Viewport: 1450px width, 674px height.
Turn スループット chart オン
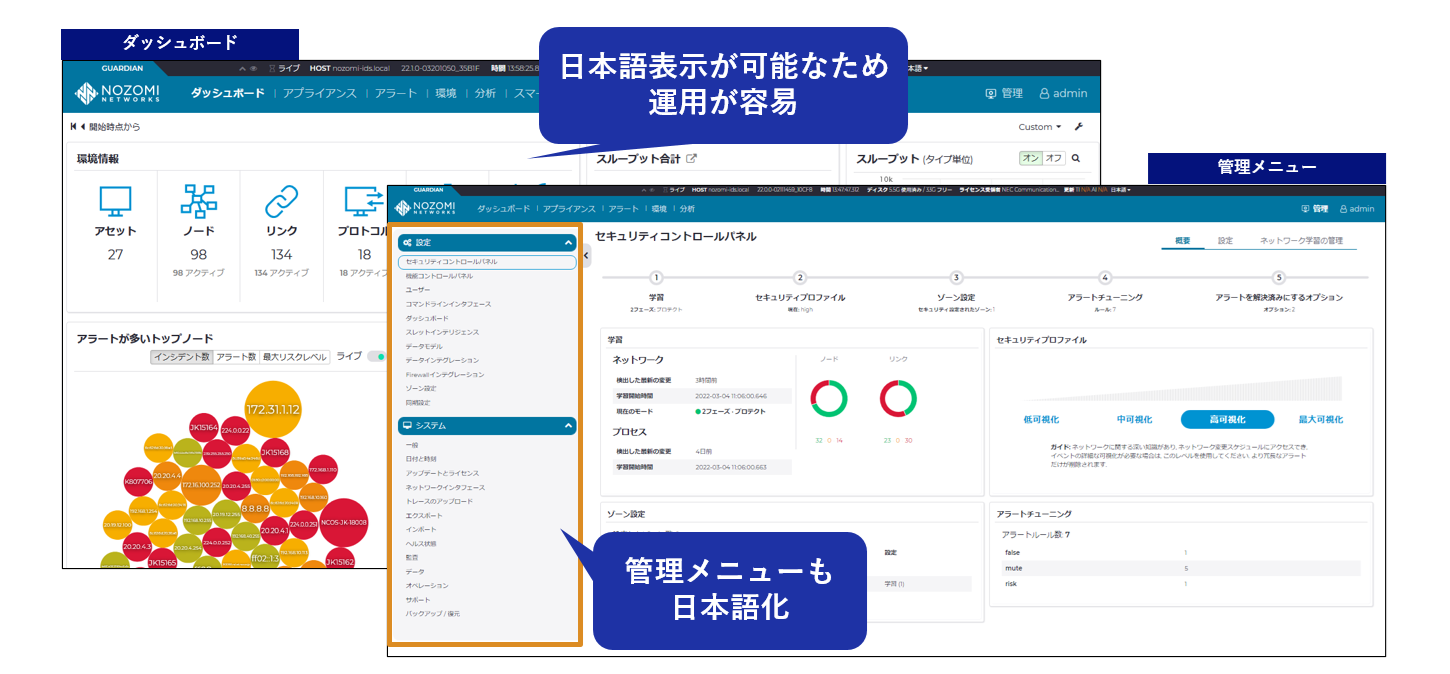(x=1030, y=158)
